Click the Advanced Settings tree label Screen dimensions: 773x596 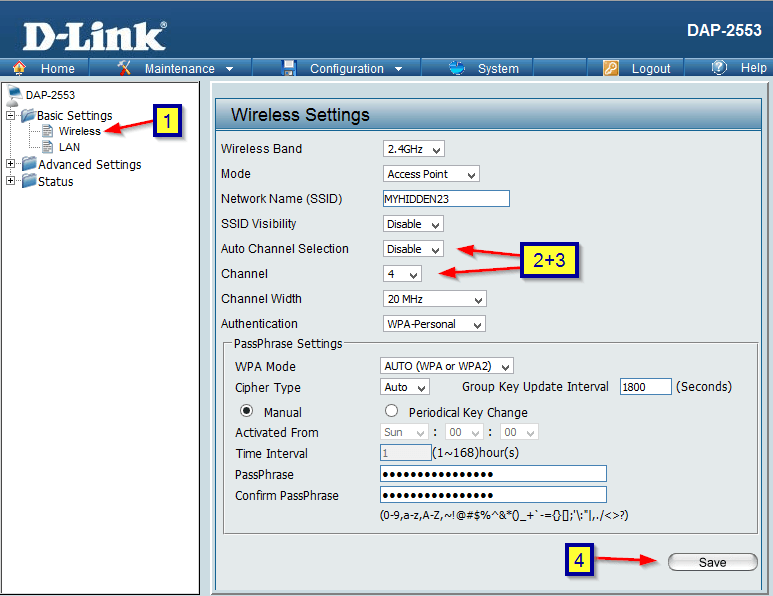point(90,164)
